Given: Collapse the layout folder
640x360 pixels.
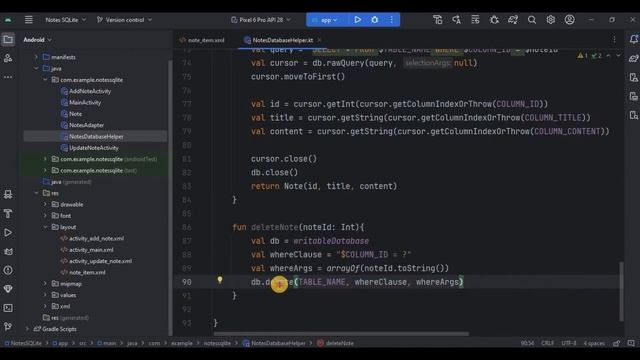Looking at the screenshot, I should pyautogui.click(x=45, y=227).
